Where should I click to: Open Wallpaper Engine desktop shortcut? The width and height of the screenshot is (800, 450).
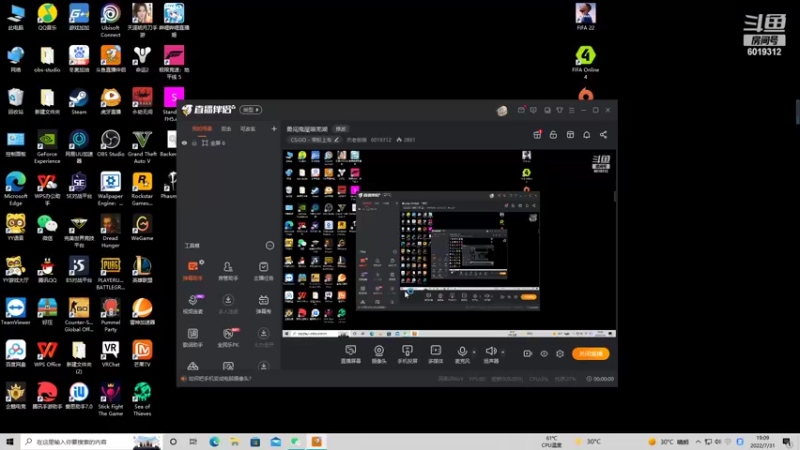(x=110, y=189)
